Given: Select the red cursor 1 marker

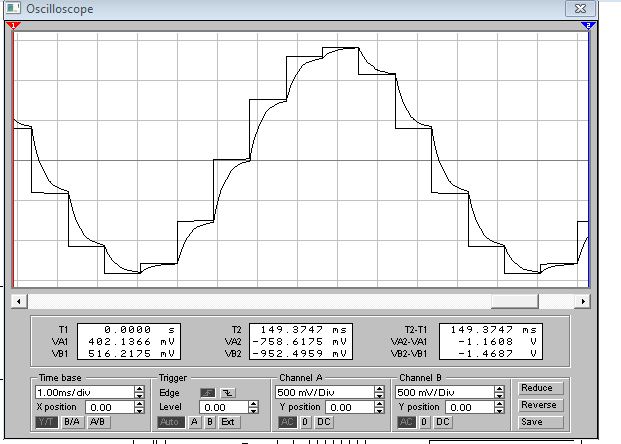Looking at the screenshot, I should point(13,26).
